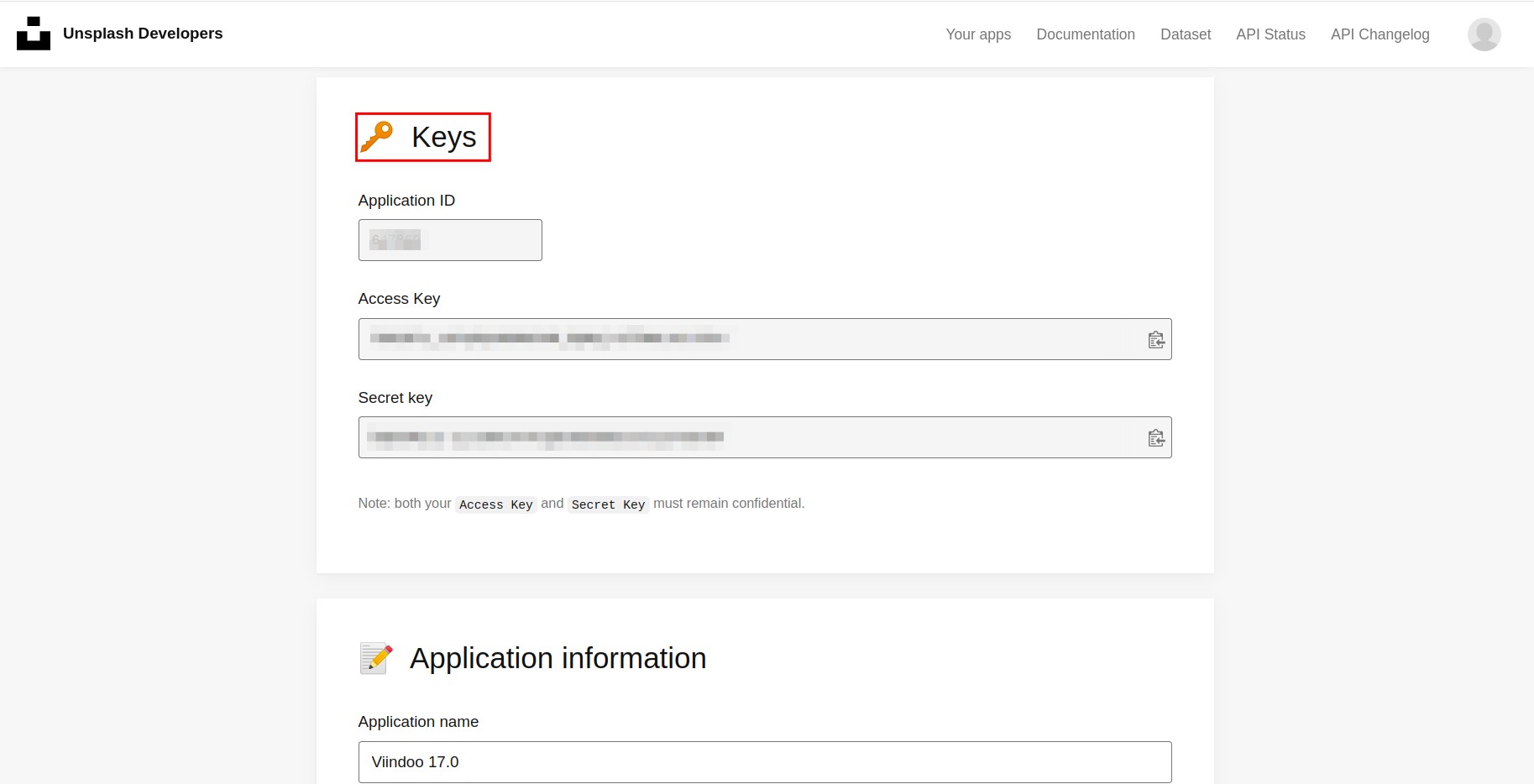Viewport: 1534px width, 784px height.
Task: Click the Application information heading
Action: coord(558,658)
